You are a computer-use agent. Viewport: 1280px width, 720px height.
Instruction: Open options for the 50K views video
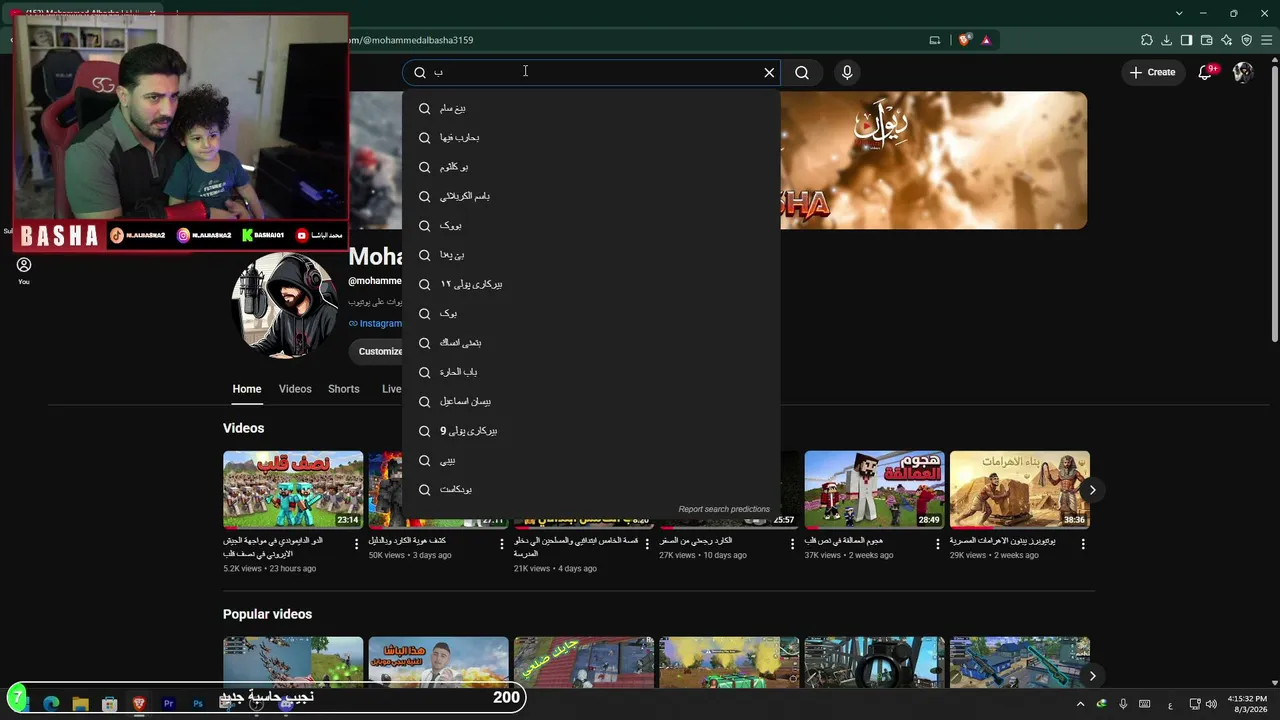502,544
